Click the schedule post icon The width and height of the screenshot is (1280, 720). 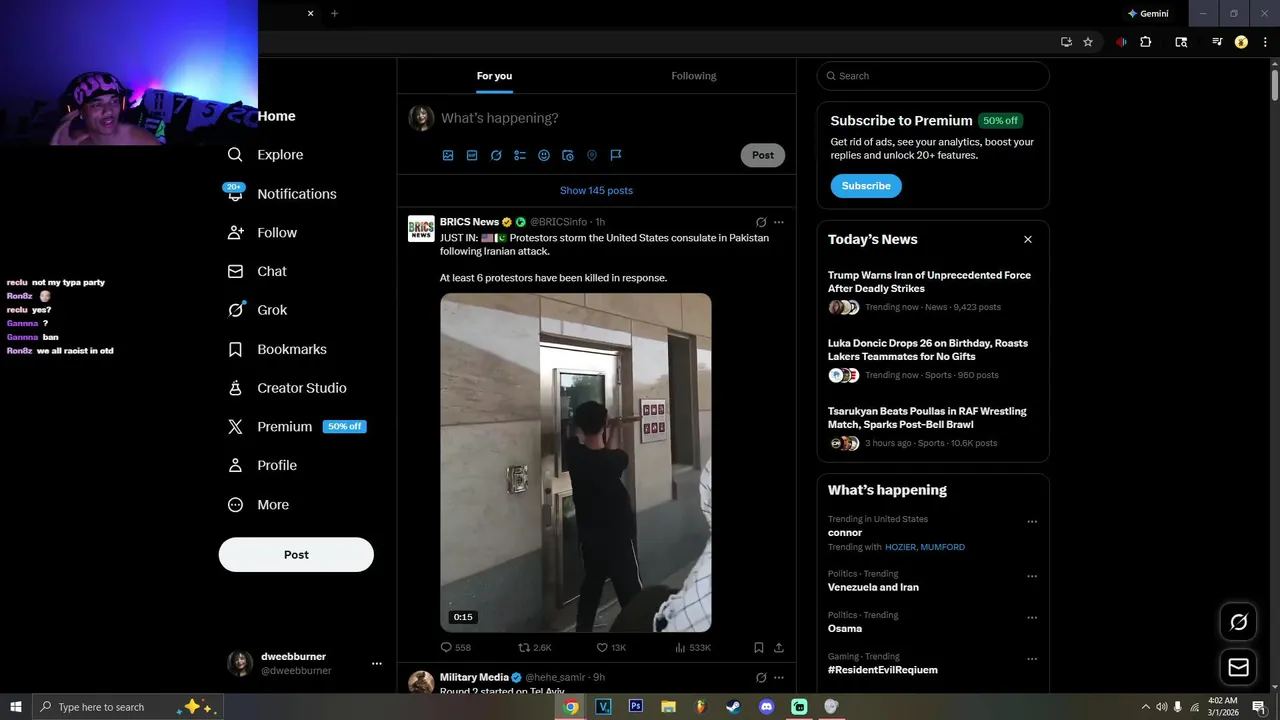click(568, 155)
